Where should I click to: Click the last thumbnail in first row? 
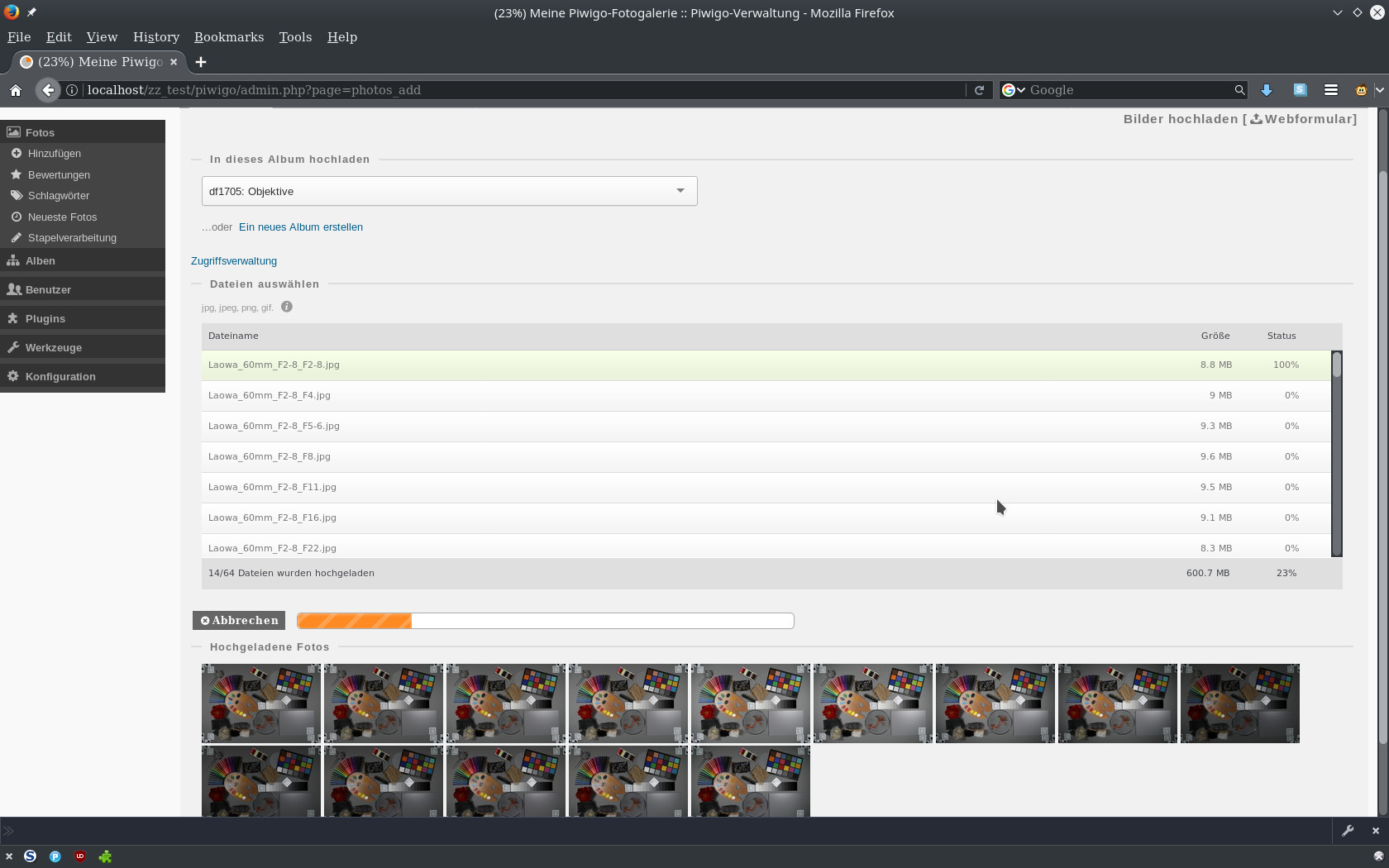pyautogui.click(x=1240, y=703)
